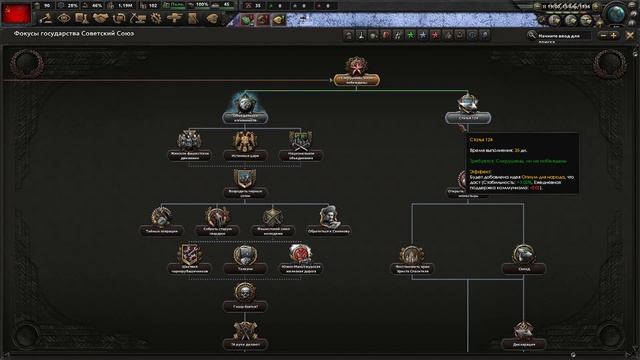
Task: Click the red-tinted alert icon on map bar
Action: pyautogui.click(x=263, y=20)
